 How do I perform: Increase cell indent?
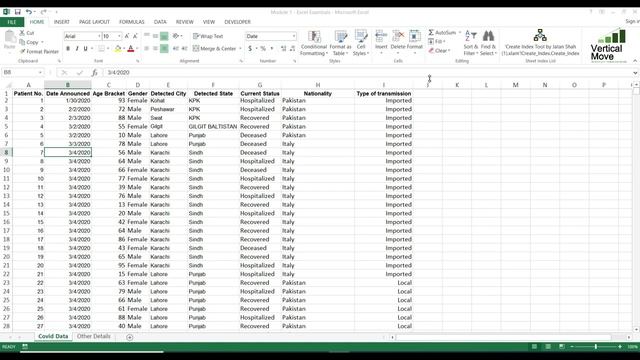[184, 49]
